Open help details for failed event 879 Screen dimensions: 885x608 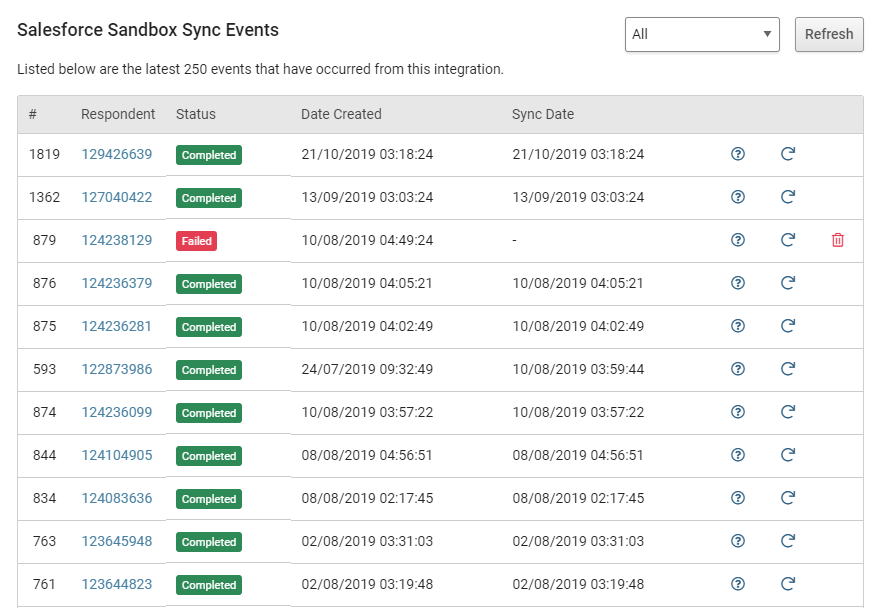tap(738, 240)
